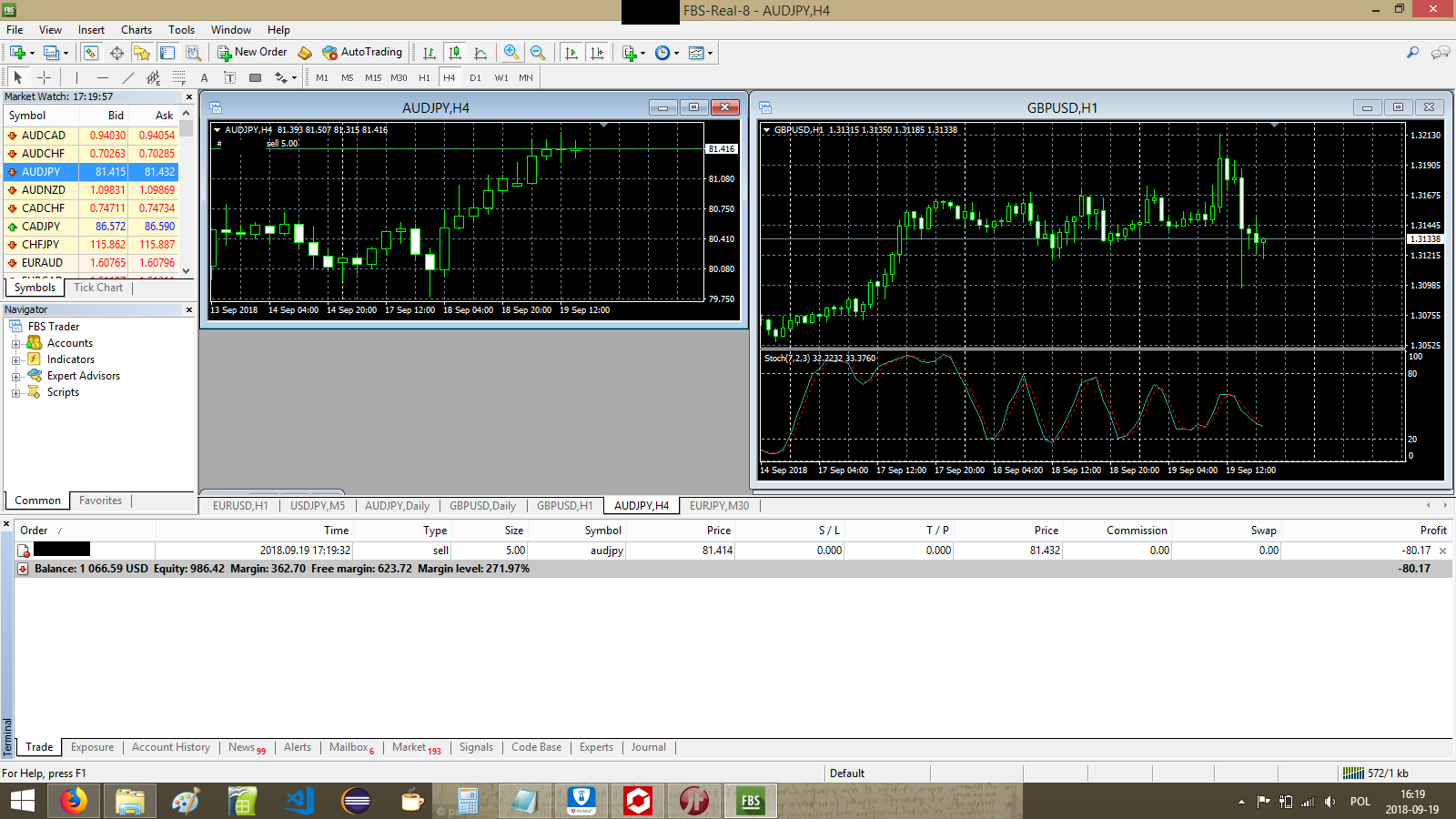Expand the Accounts tree node
This screenshot has width=1456, height=819.
pyautogui.click(x=15, y=344)
